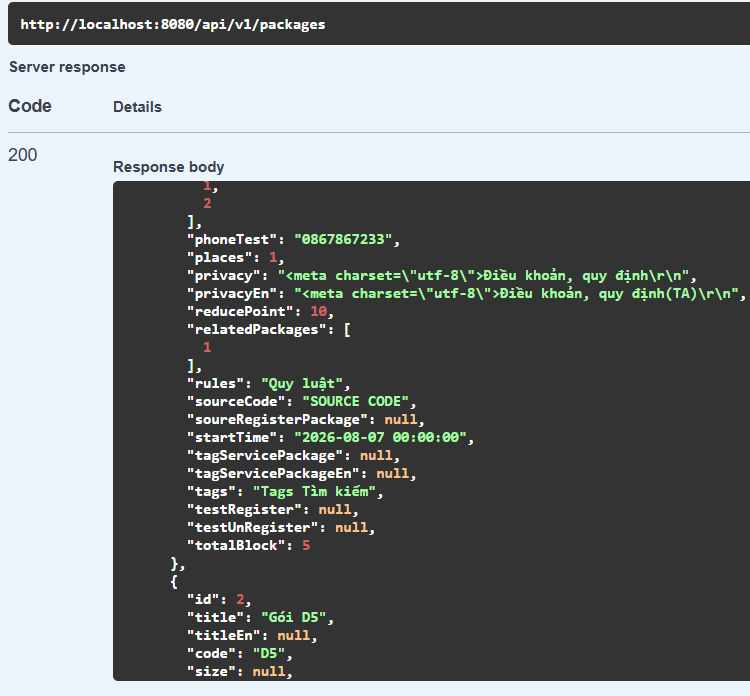The height and width of the screenshot is (696, 750).
Task: Click the "privacyEn" line with (TA)
Action: (x=466, y=293)
